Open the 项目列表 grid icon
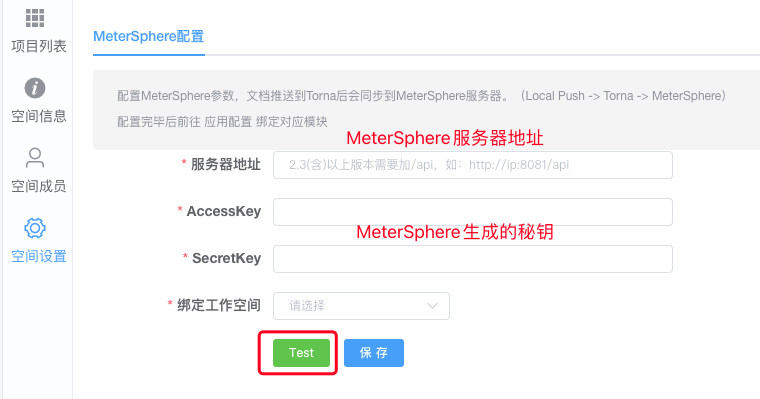The image size is (760, 399). [x=35, y=18]
